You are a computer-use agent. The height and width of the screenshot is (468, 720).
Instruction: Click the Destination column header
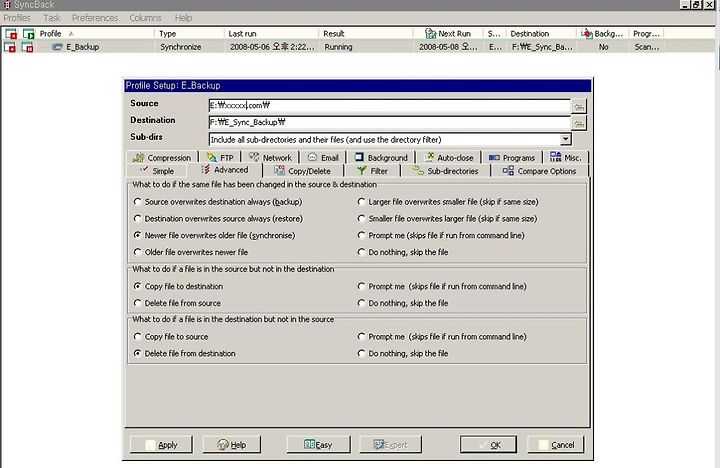541,34
